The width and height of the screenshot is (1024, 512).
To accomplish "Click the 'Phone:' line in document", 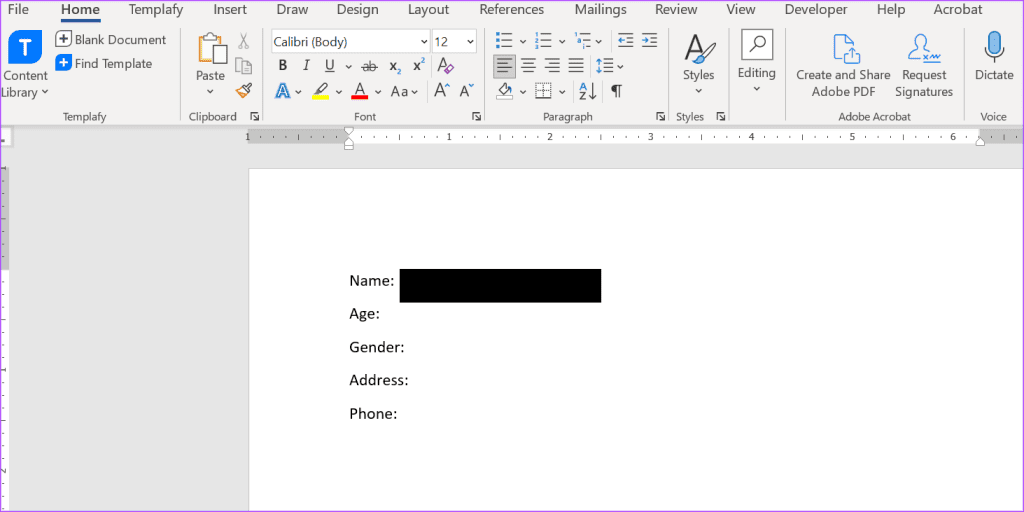I will [x=373, y=413].
